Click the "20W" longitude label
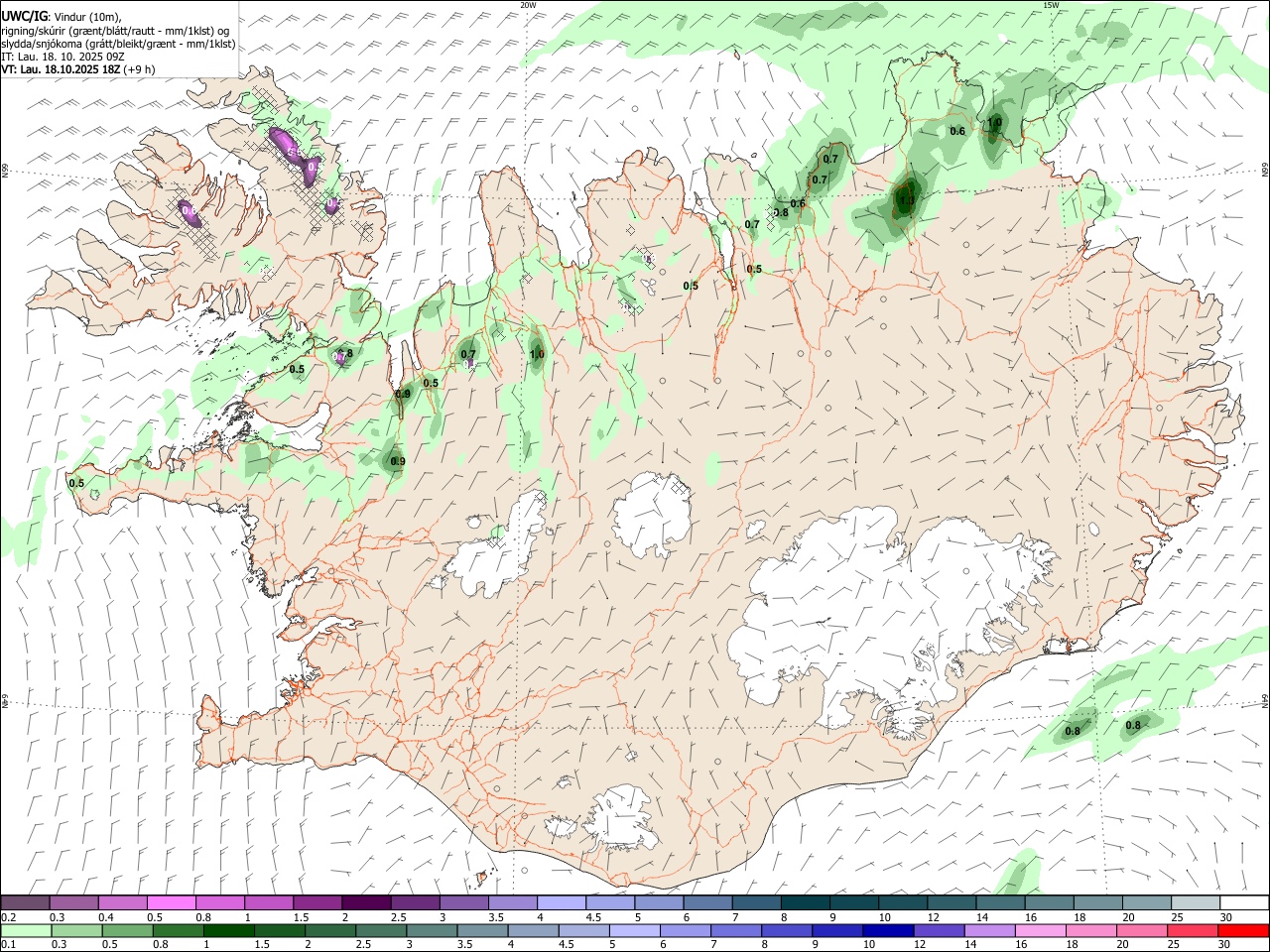Viewport: 1270px width, 952px height. pos(528,5)
